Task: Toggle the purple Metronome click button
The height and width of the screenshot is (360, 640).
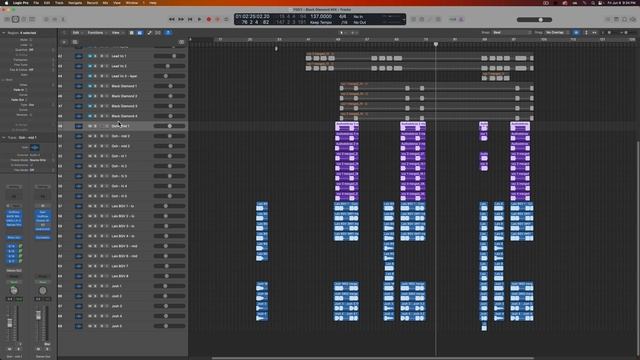Action: coord(462,19)
